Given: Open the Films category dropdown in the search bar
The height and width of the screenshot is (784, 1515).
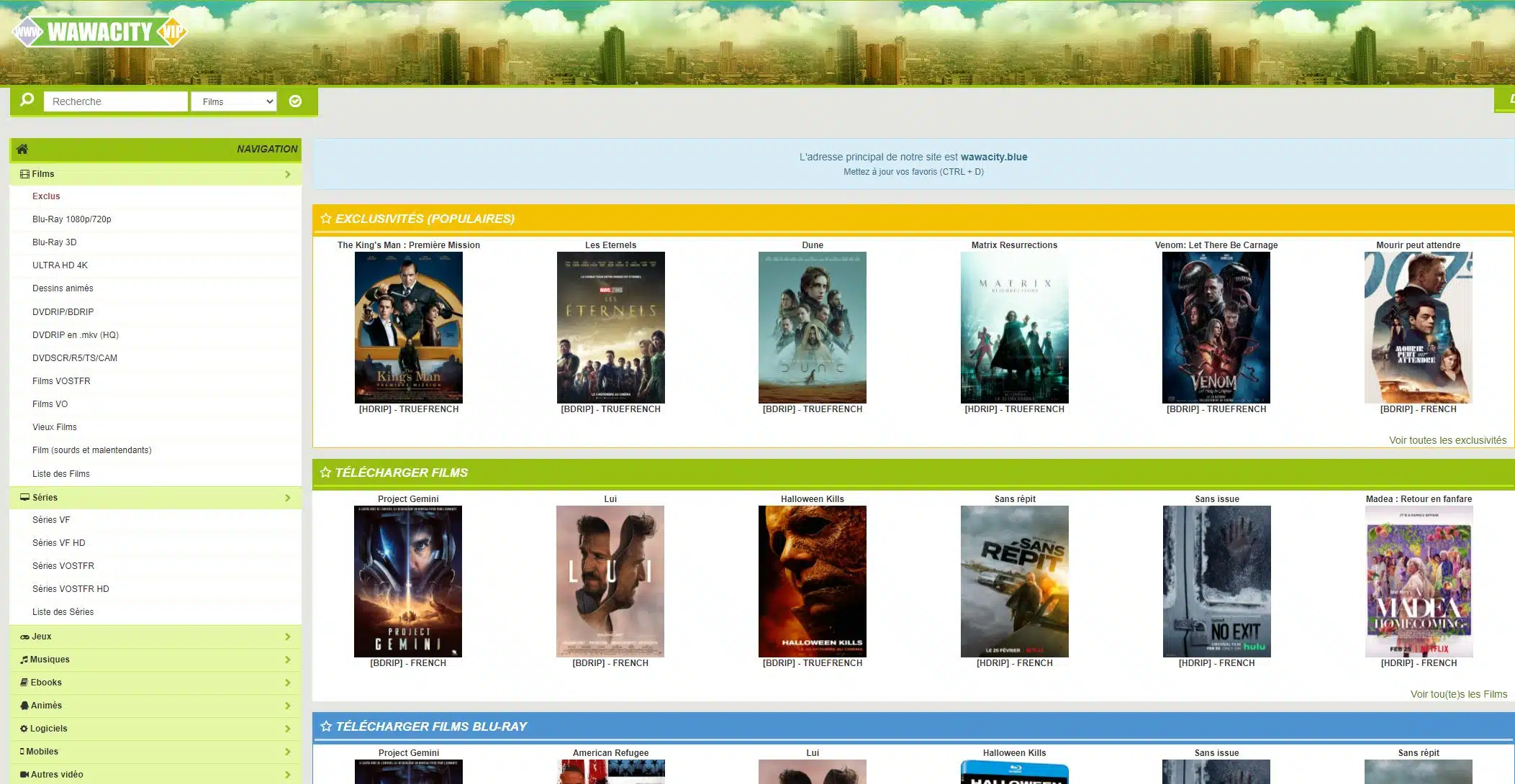Looking at the screenshot, I should tap(235, 101).
